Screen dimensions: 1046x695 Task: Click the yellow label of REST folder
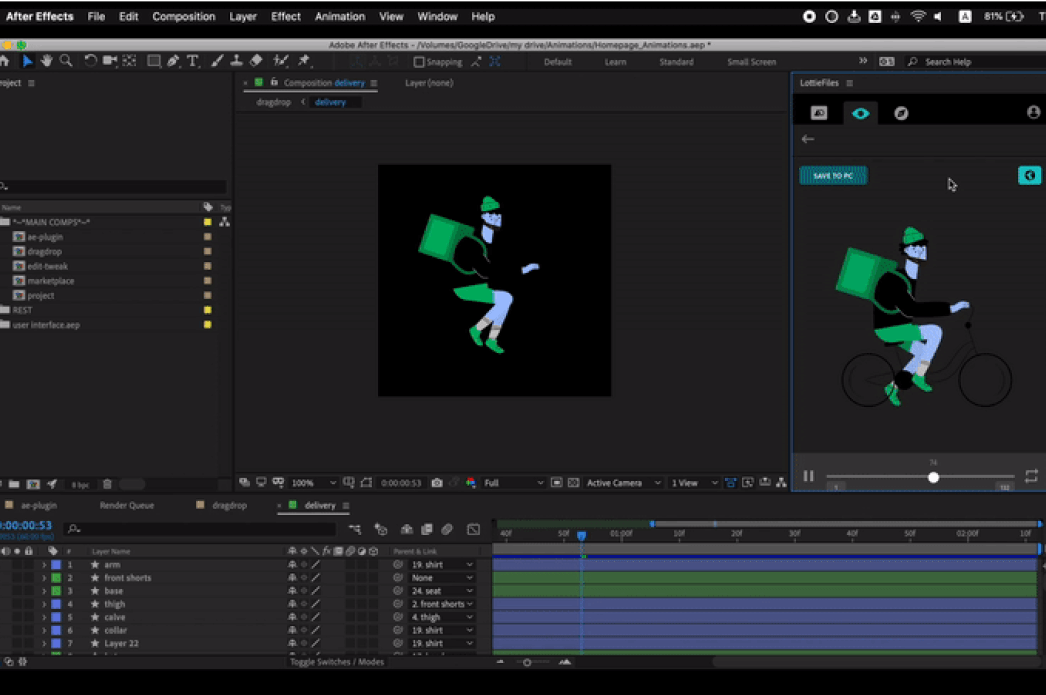207,310
